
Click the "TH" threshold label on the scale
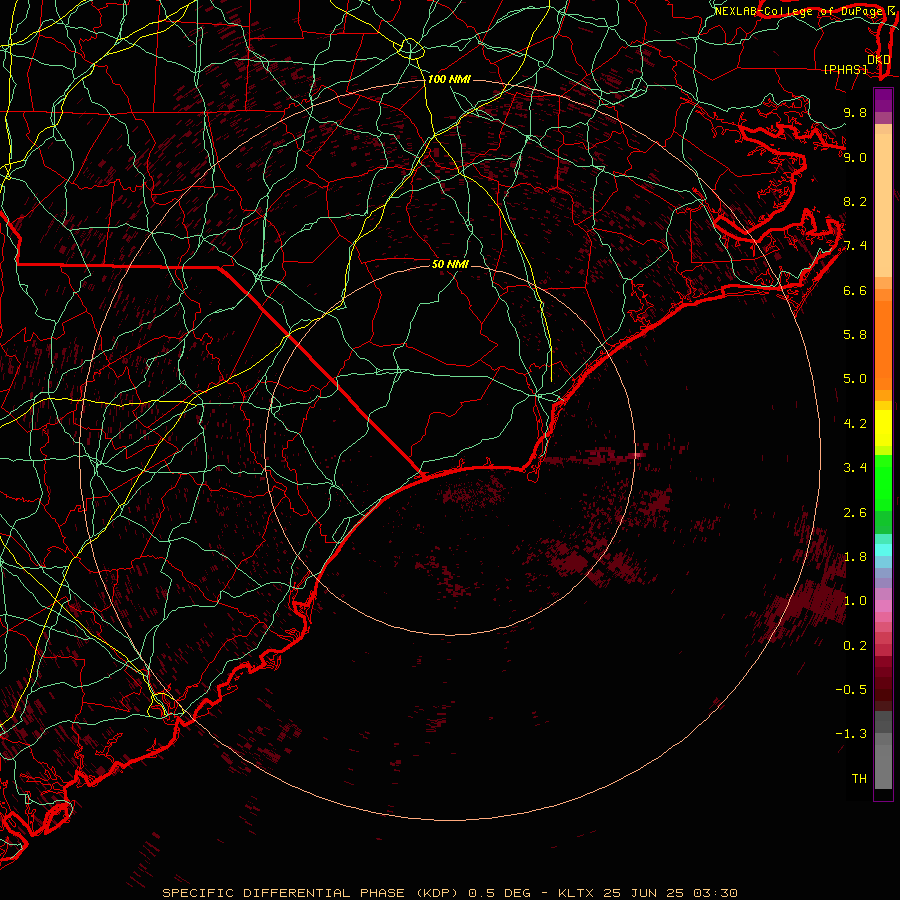[x=859, y=779]
